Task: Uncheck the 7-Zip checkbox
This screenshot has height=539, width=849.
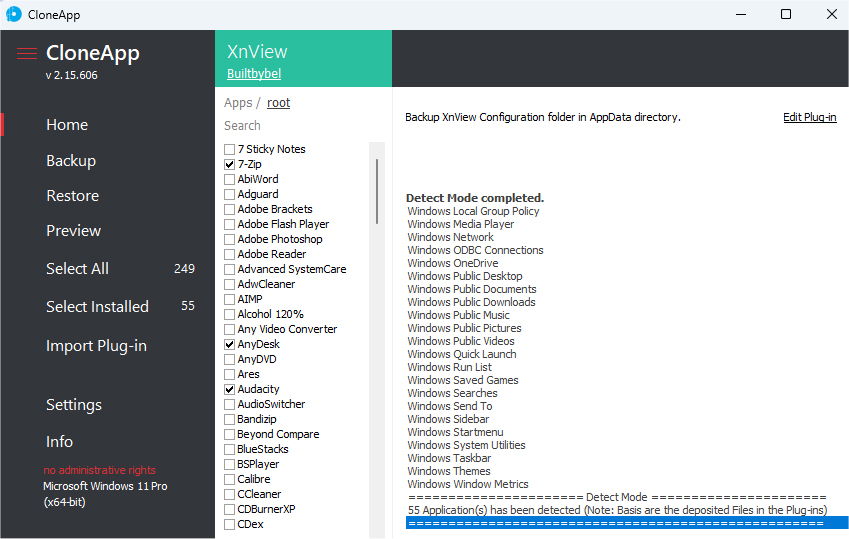Action: (x=230, y=164)
